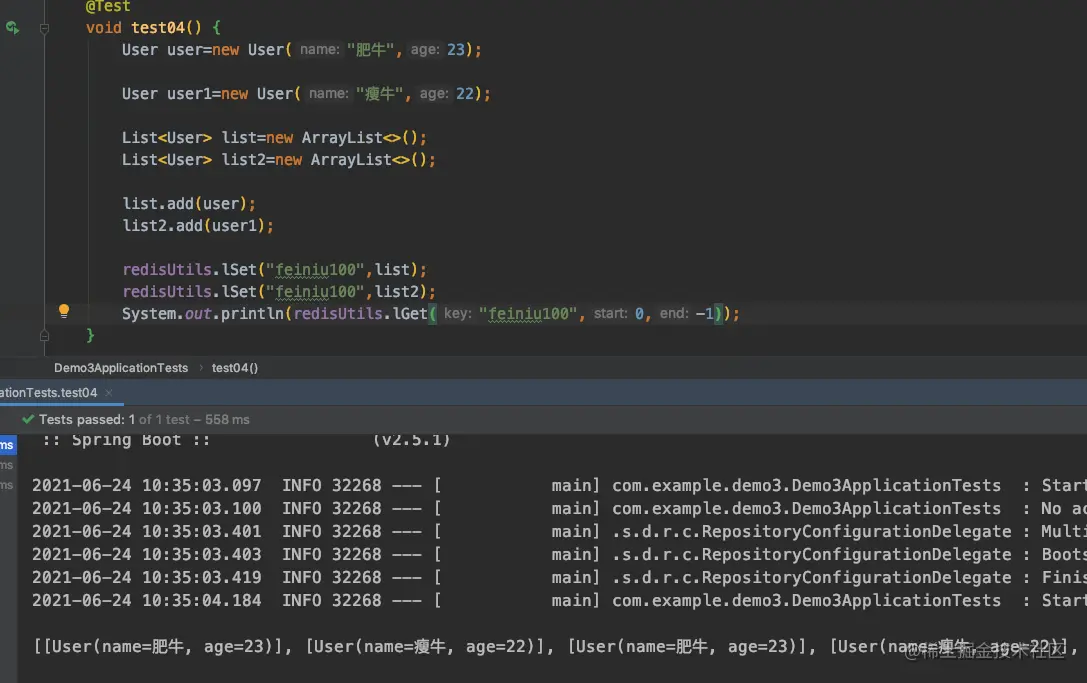This screenshot has height=683, width=1087.
Task: Click the console output starting [[User(name=肥牛
Action: pos(557,646)
